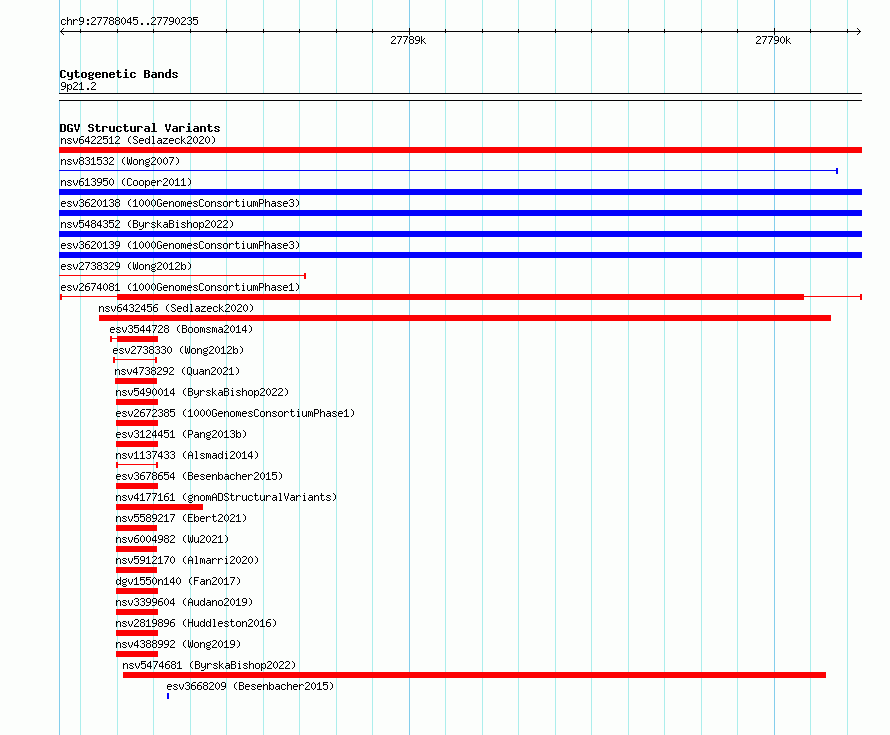Select the nsv5490014 short red bar
This screenshot has width=890, height=735.
pyautogui.click(x=137, y=402)
